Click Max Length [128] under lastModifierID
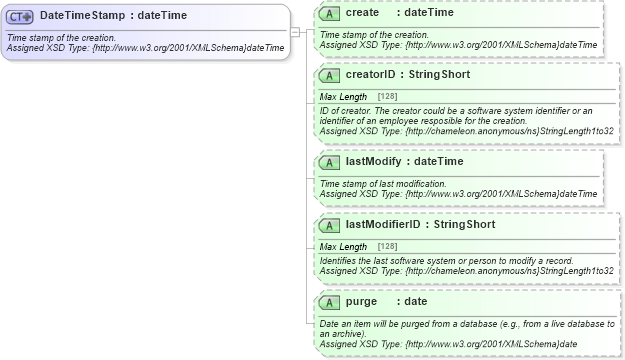The width and height of the screenshot is (625, 360). [358, 247]
